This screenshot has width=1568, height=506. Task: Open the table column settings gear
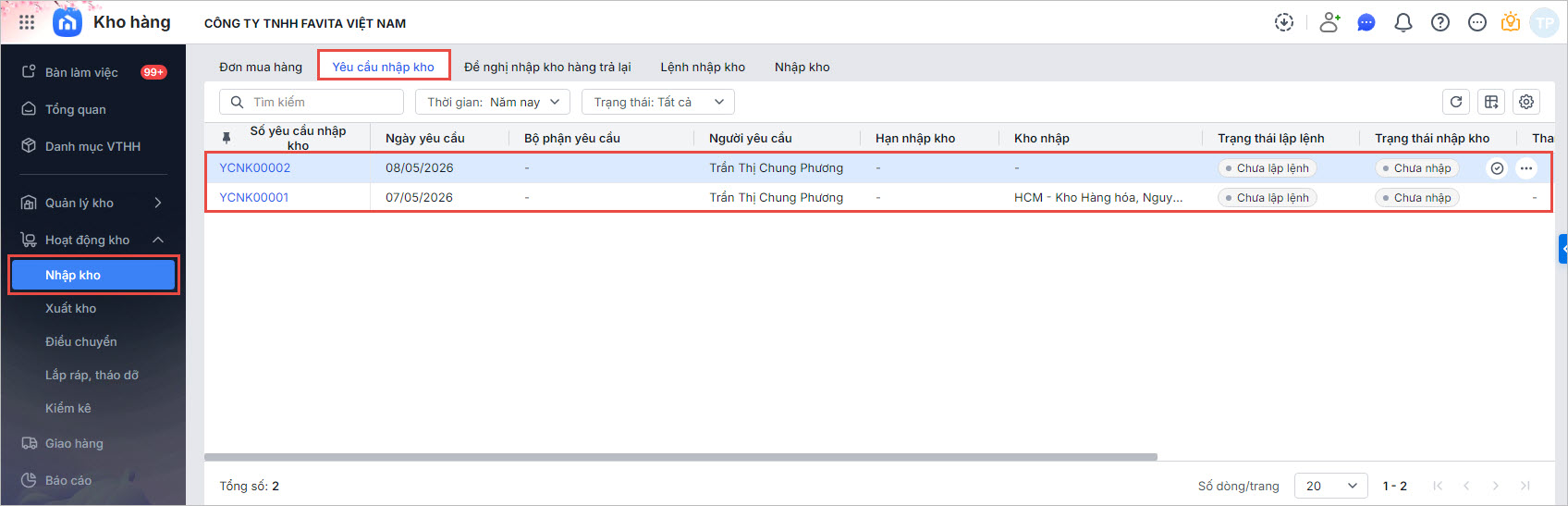[x=1526, y=102]
